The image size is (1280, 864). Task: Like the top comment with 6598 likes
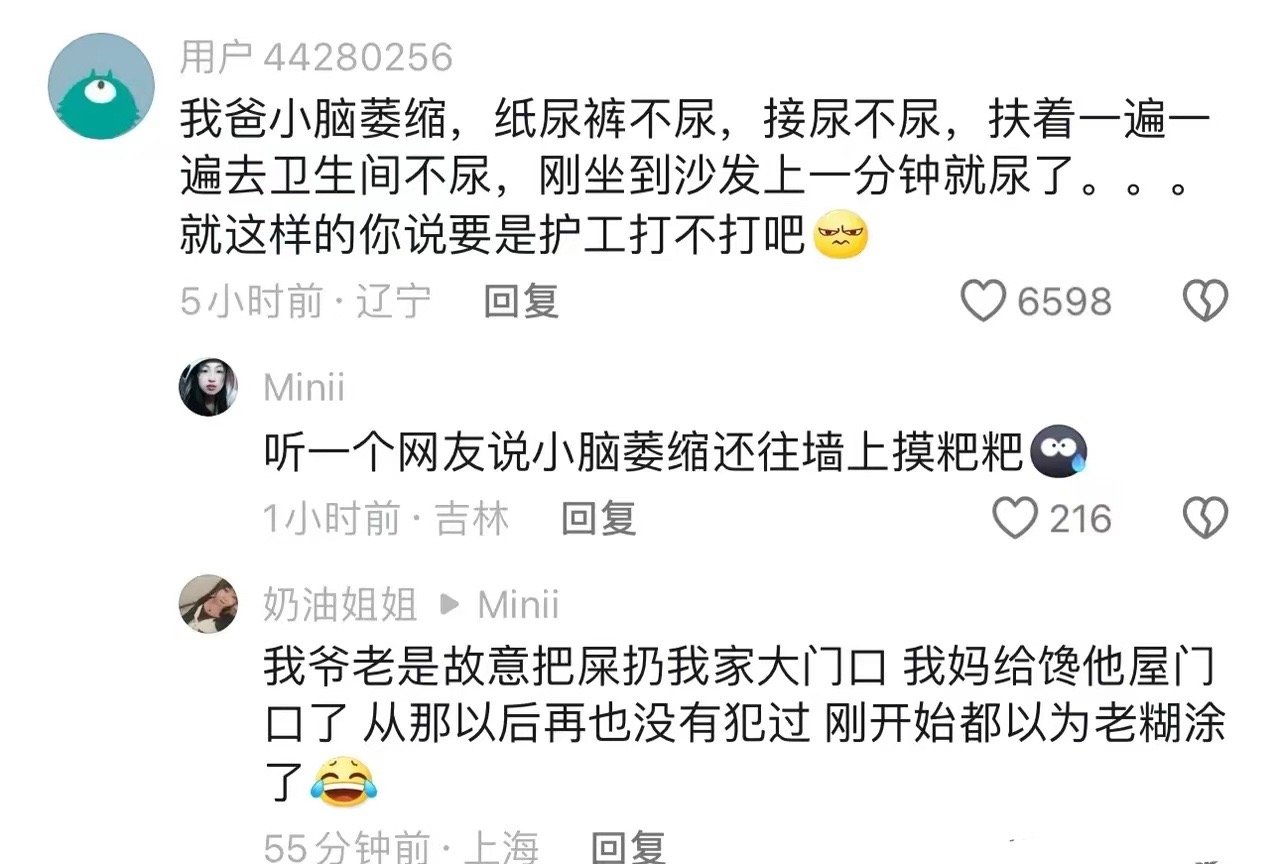coord(982,301)
